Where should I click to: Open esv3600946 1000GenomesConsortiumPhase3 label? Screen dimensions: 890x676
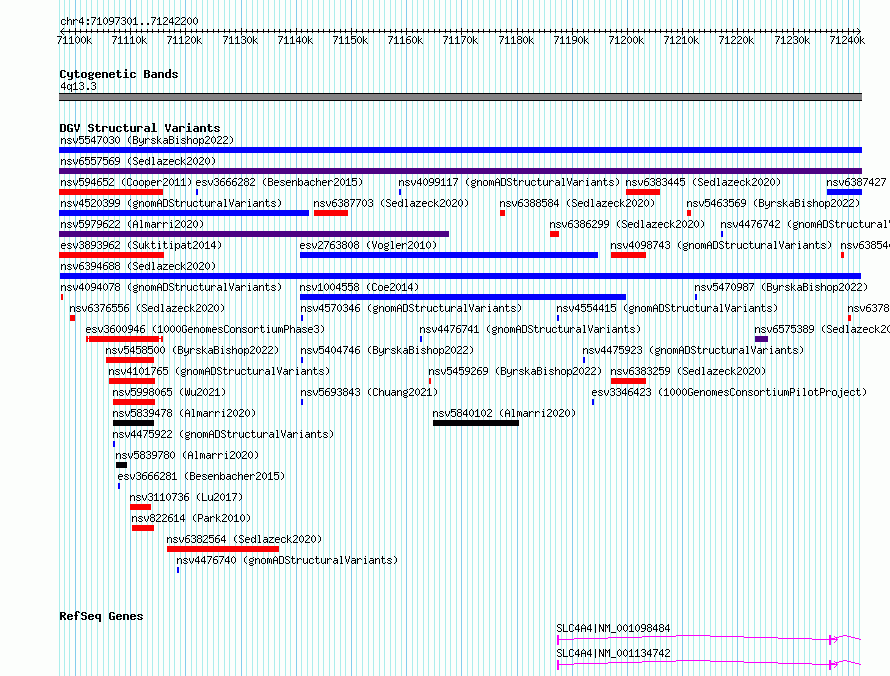point(205,329)
